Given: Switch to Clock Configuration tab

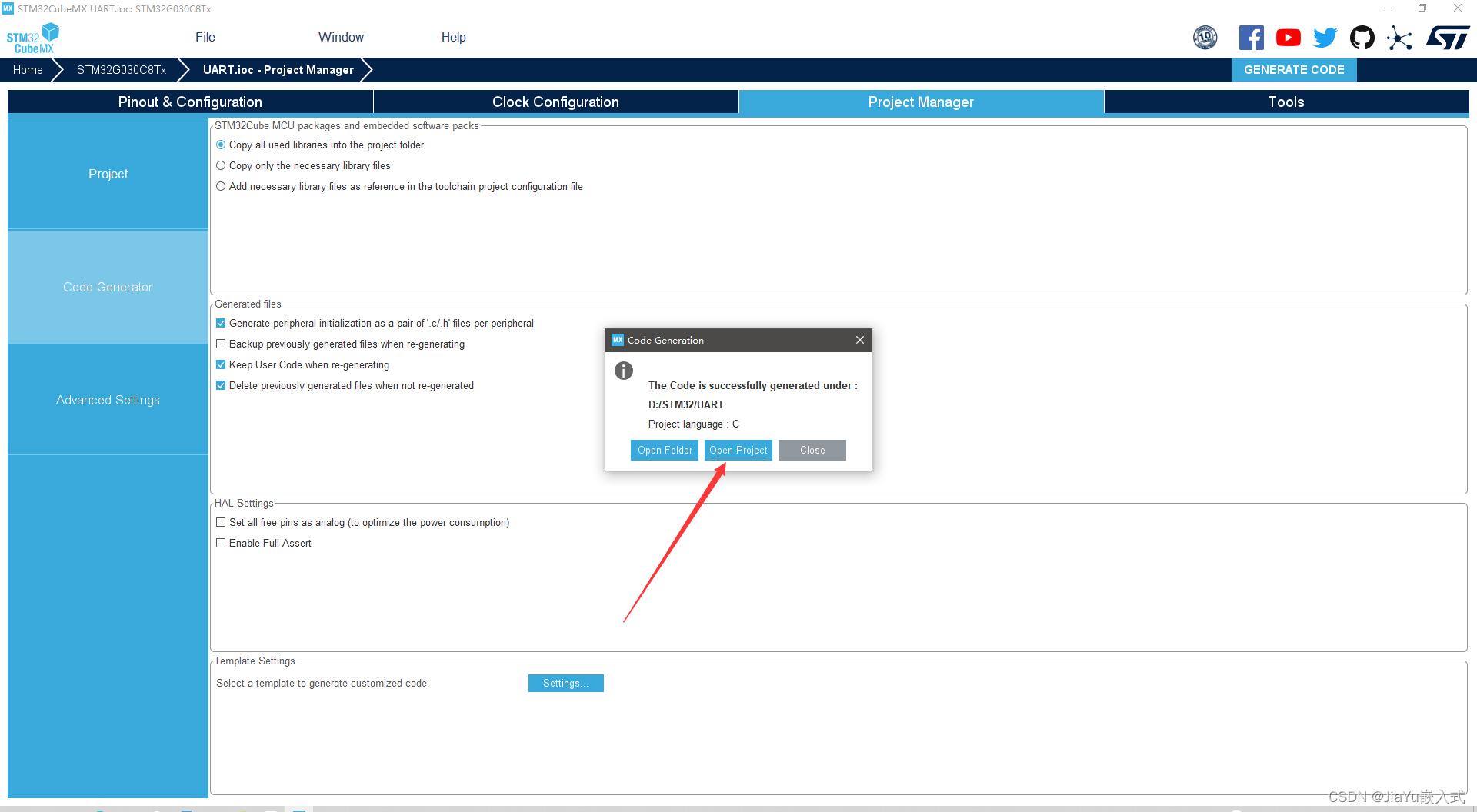Looking at the screenshot, I should pyautogui.click(x=555, y=101).
